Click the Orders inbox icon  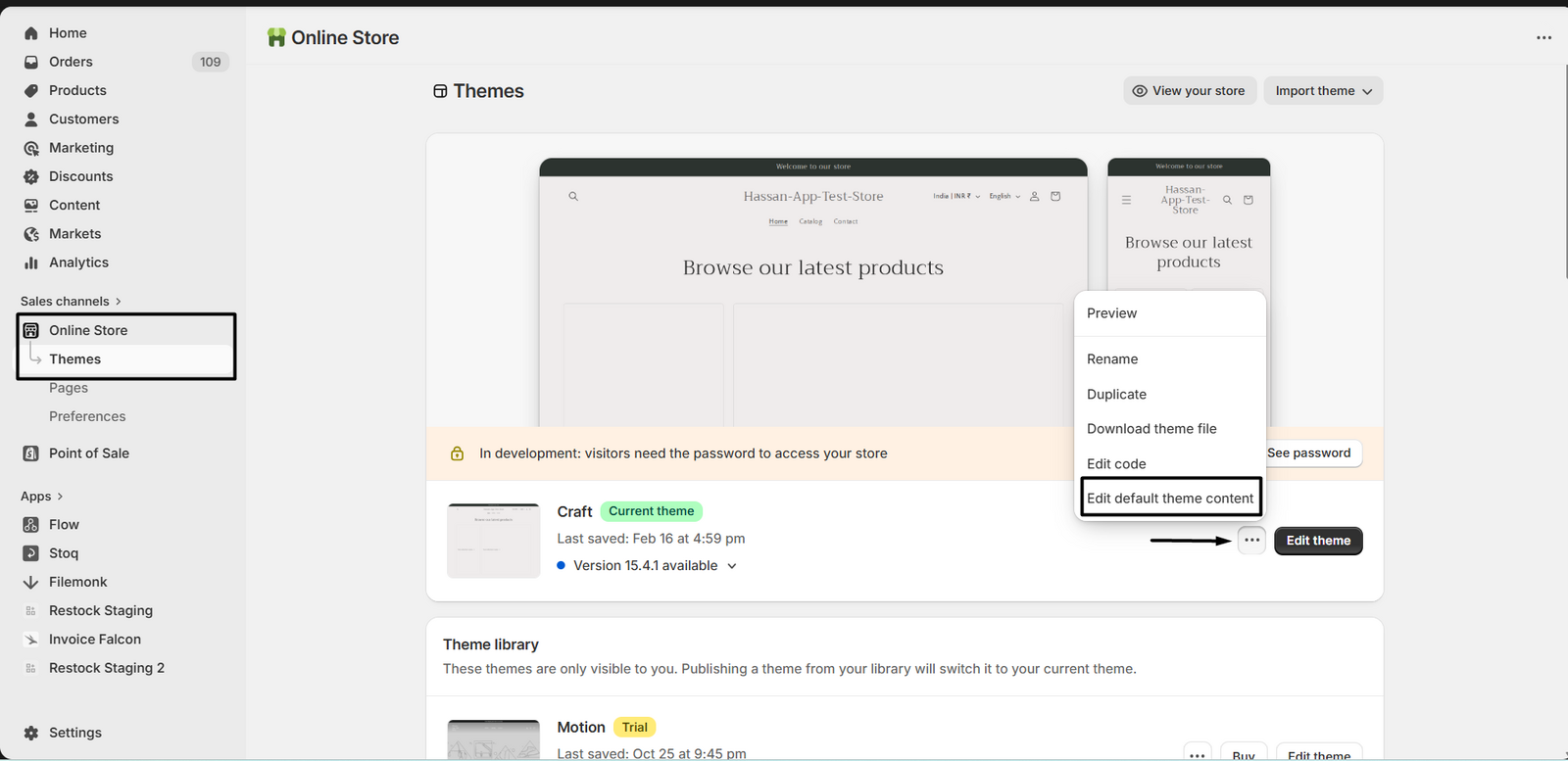point(31,62)
